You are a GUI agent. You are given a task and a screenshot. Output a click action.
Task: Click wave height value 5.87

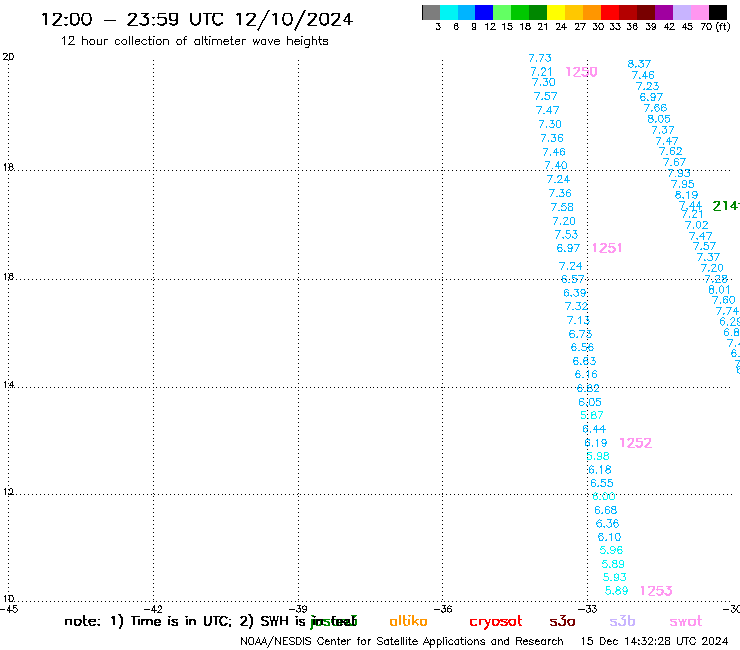(592, 415)
